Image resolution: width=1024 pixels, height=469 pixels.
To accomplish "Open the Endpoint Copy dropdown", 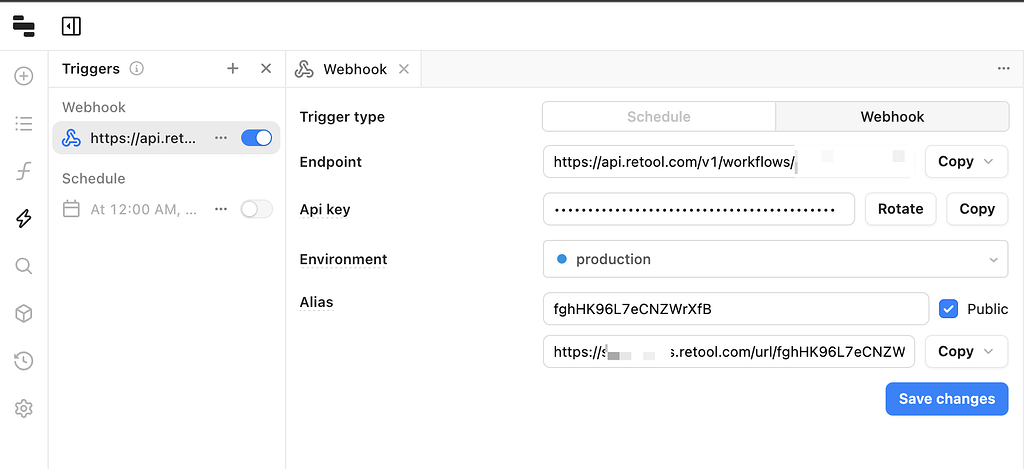I will [x=966, y=161].
